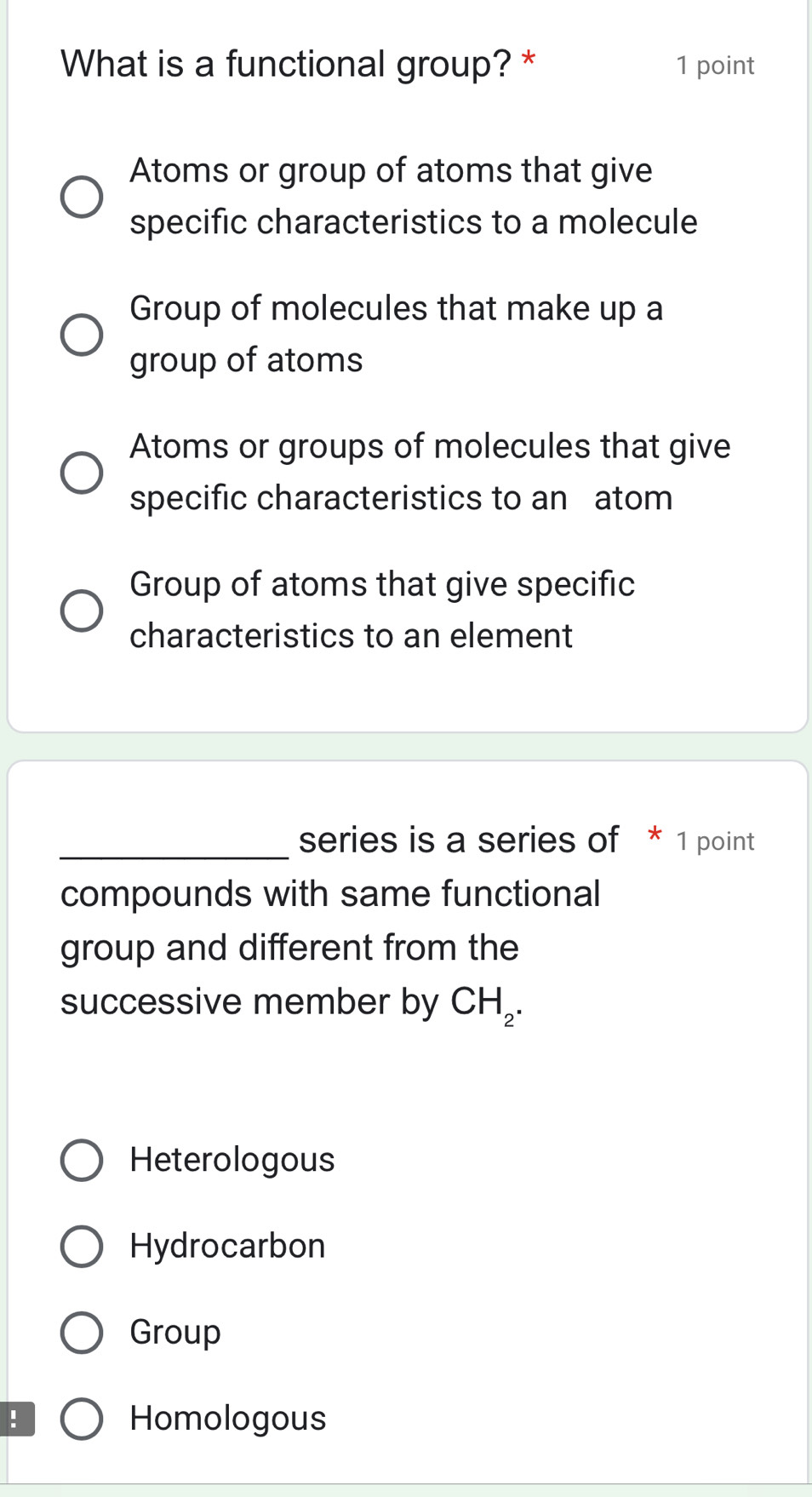Click the 'Homologous' answer label text
This screenshot has height=1497, width=812.
coord(228,1419)
